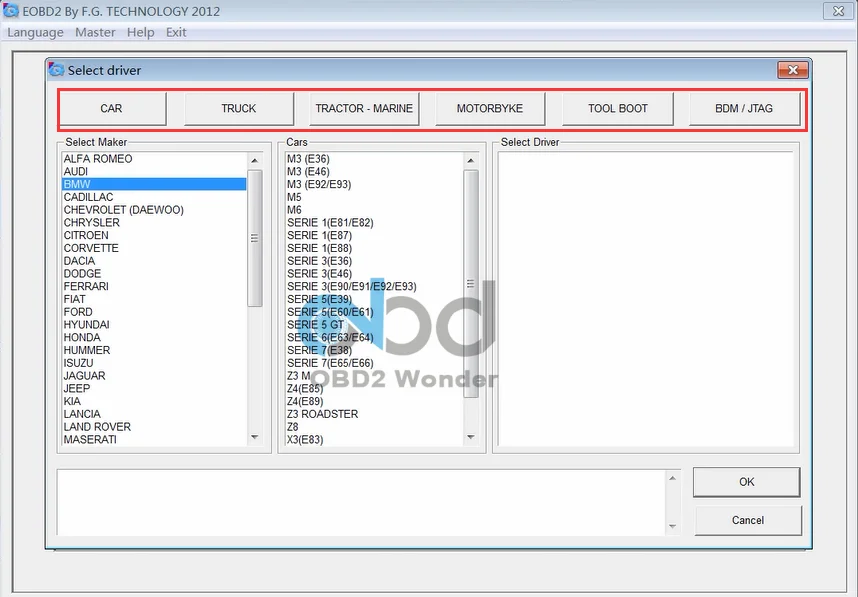Choose SERIE 3(E46) model
Viewport: 858px width, 597px height.
click(374, 274)
